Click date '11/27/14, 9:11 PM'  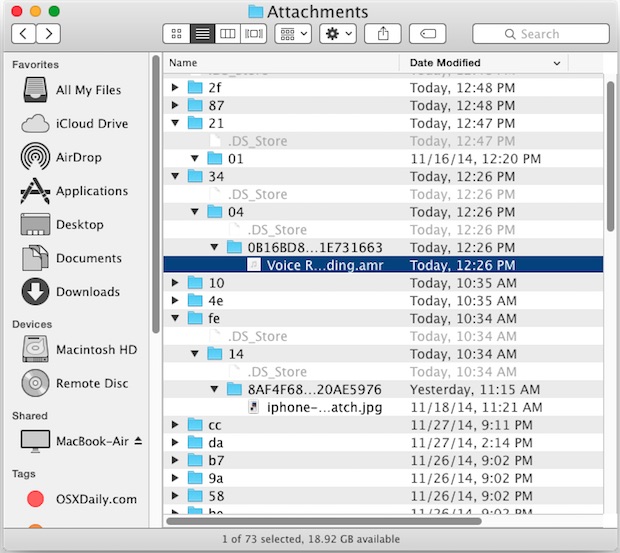(x=471, y=425)
